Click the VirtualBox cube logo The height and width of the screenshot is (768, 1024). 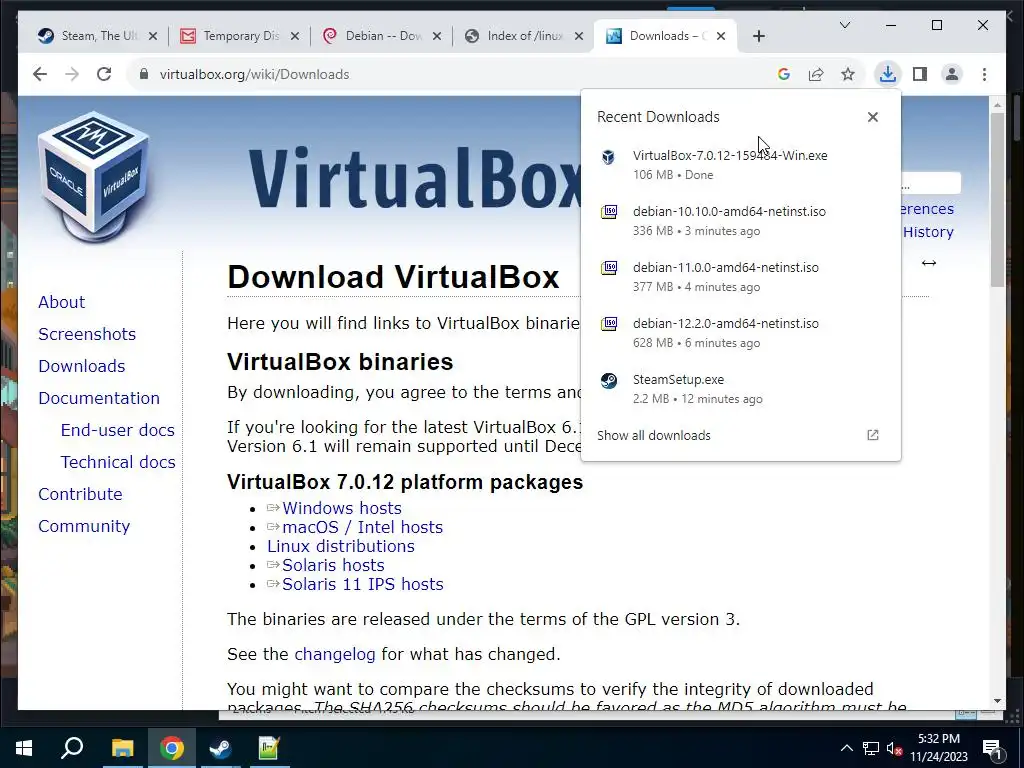93,176
